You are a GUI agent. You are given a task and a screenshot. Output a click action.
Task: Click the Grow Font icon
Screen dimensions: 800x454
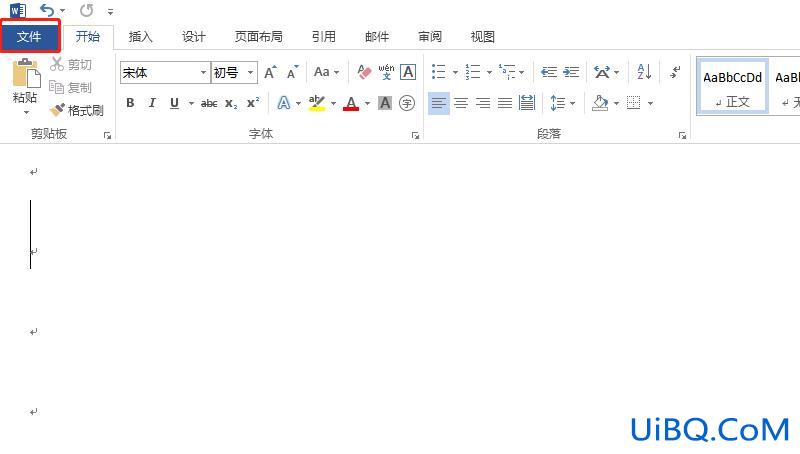(270, 72)
